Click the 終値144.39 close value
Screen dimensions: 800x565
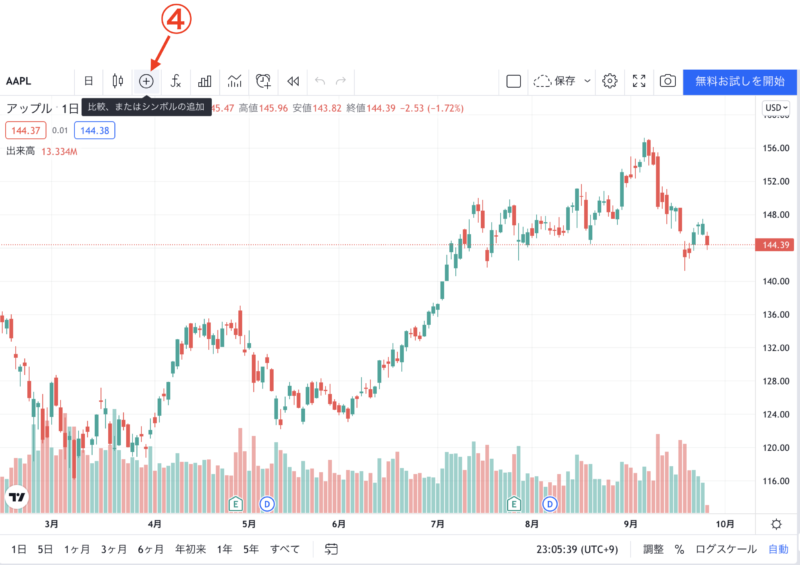click(x=371, y=108)
